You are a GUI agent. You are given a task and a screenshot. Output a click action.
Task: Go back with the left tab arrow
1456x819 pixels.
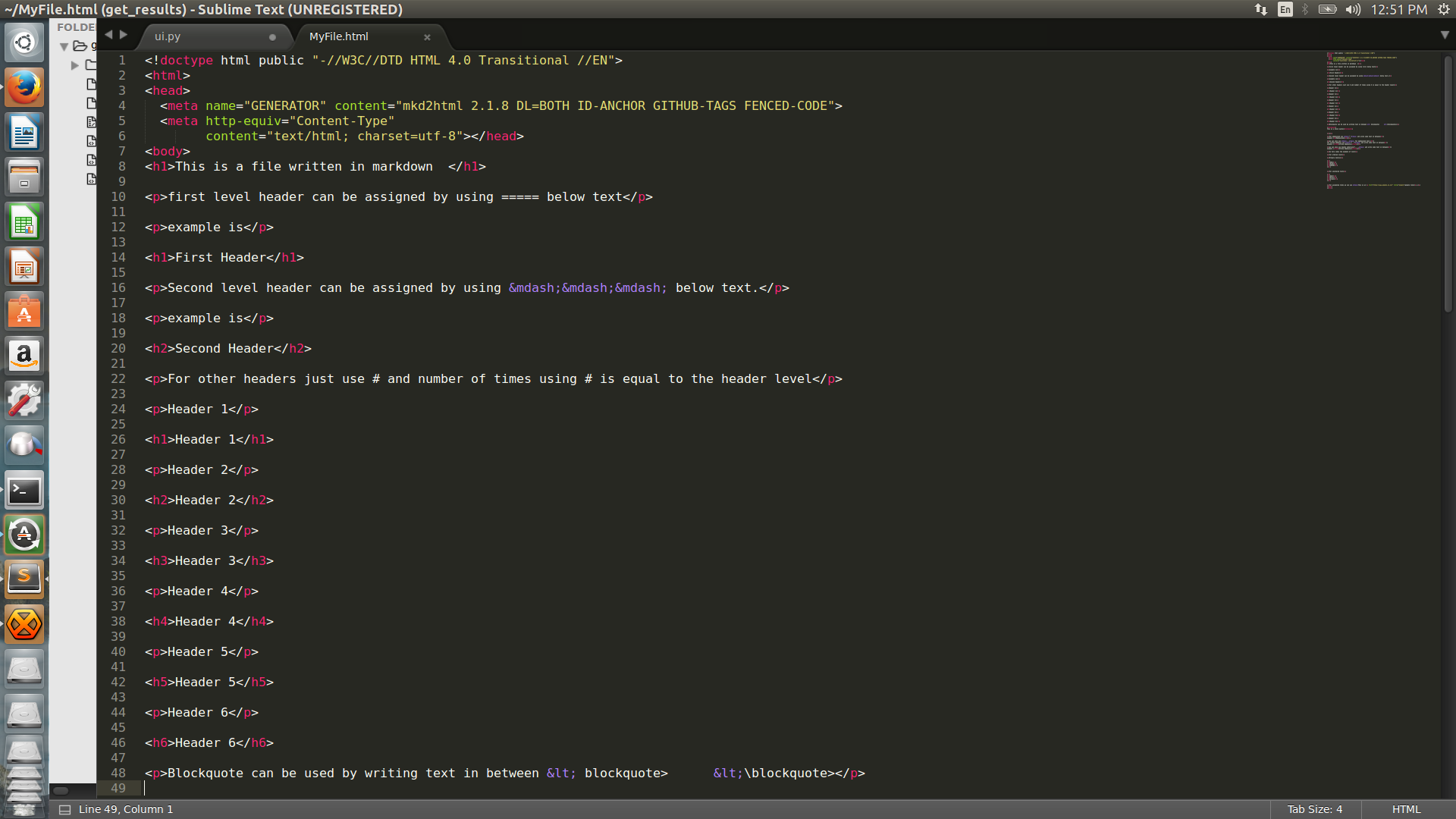point(108,35)
